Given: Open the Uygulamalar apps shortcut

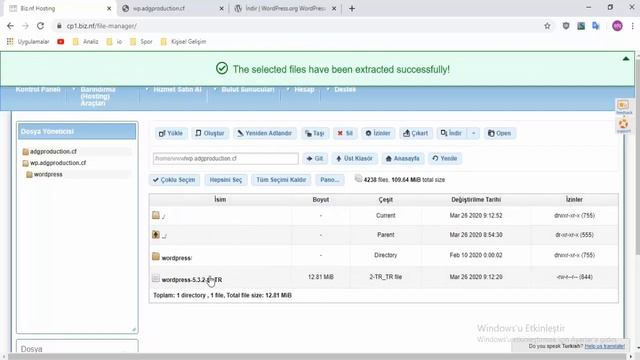Looking at the screenshot, I should point(28,42).
